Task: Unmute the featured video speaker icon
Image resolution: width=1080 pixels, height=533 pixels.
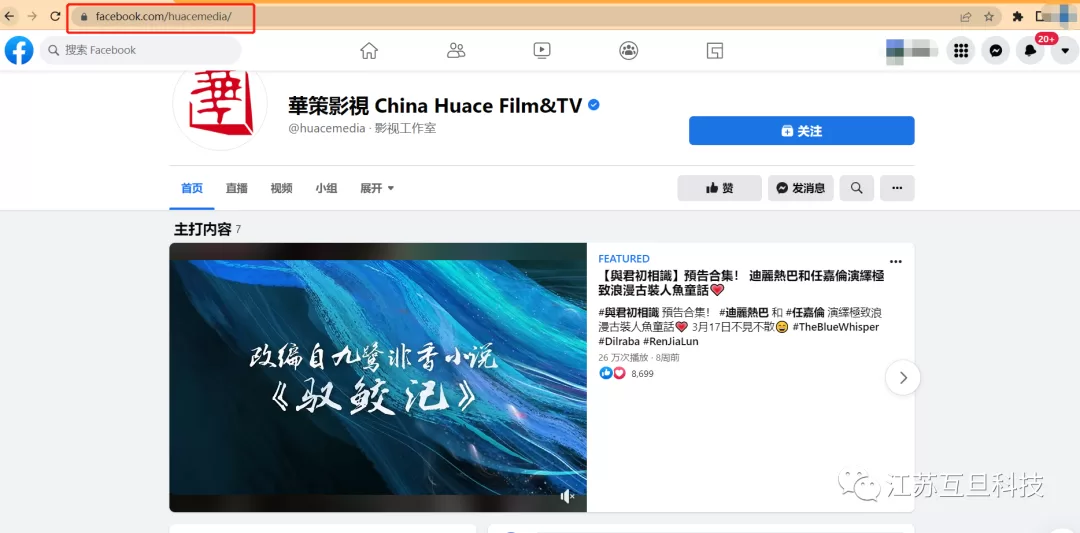Action: point(567,496)
